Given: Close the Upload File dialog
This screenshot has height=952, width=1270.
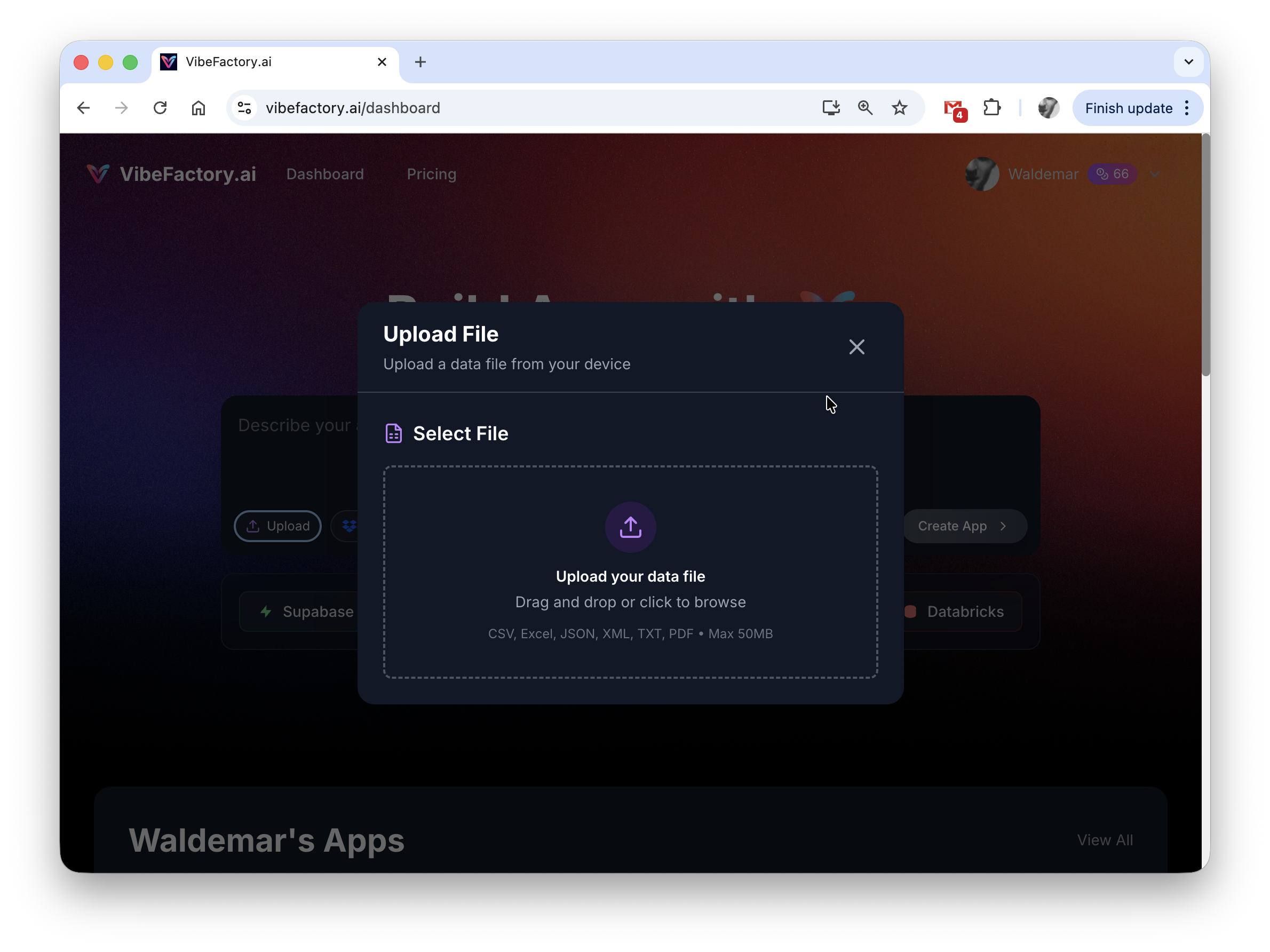Looking at the screenshot, I should click(856, 347).
